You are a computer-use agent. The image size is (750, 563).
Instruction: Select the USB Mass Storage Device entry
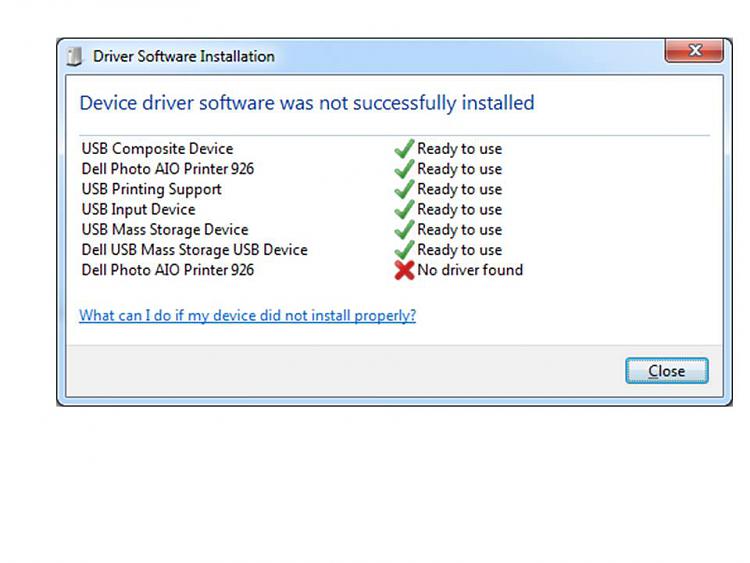pyautogui.click(x=165, y=229)
